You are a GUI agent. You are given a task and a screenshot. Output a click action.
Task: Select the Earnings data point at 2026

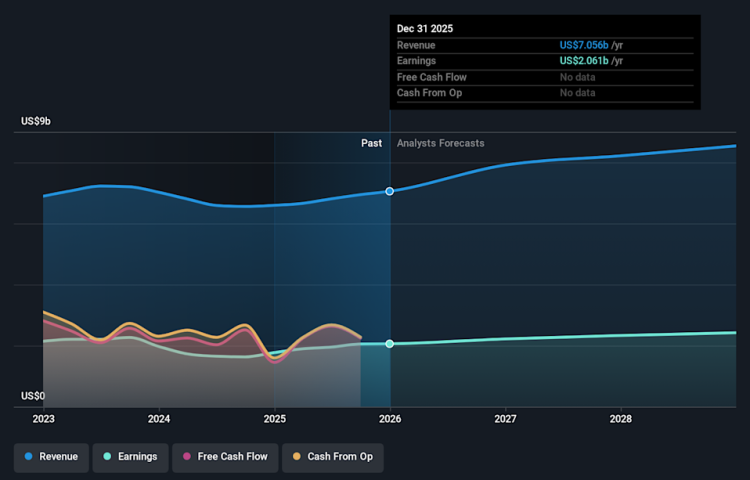click(x=390, y=344)
